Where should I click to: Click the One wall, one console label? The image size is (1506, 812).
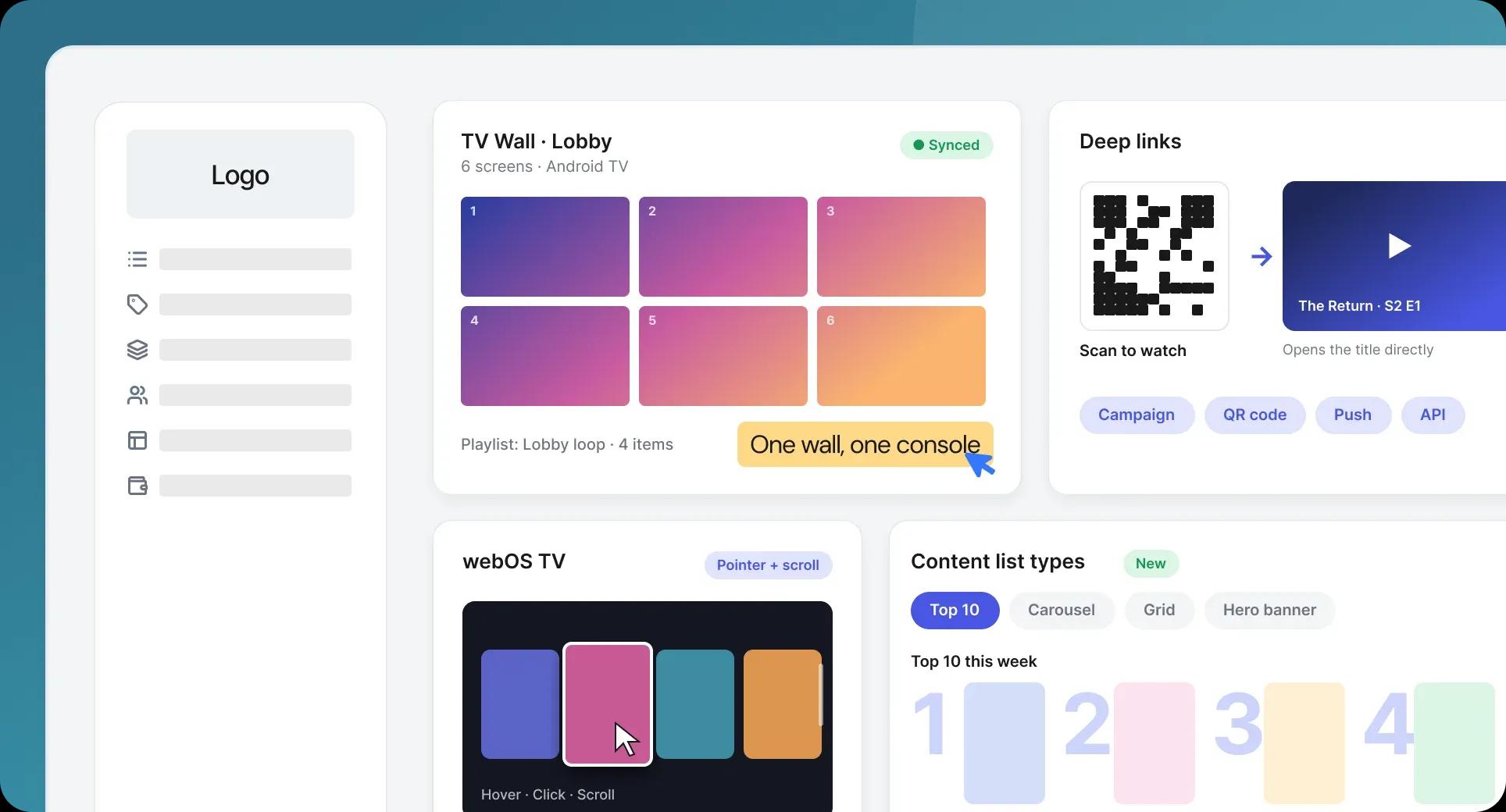(865, 444)
